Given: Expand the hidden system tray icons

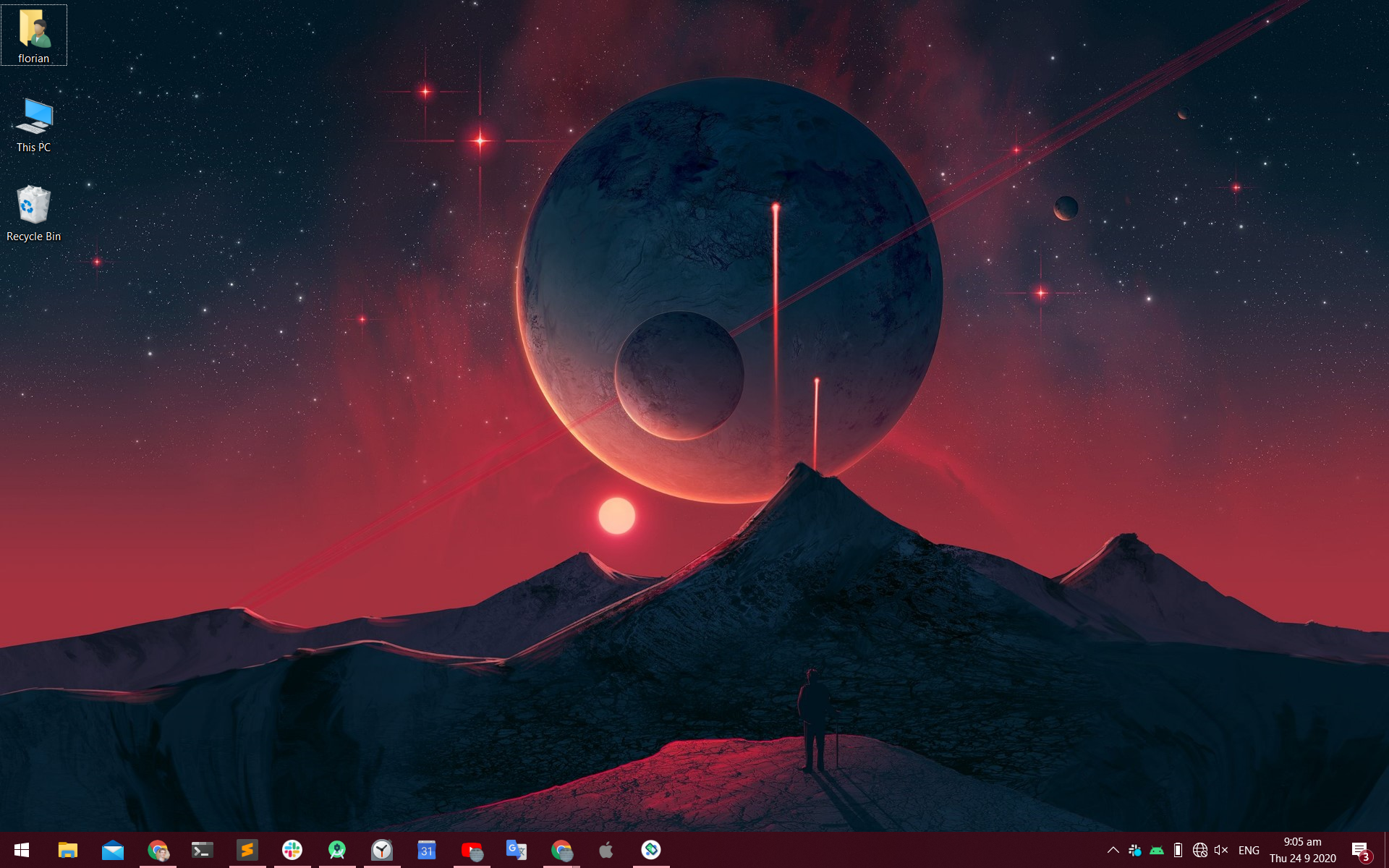Looking at the screenshot, I should pos(1113,850).
